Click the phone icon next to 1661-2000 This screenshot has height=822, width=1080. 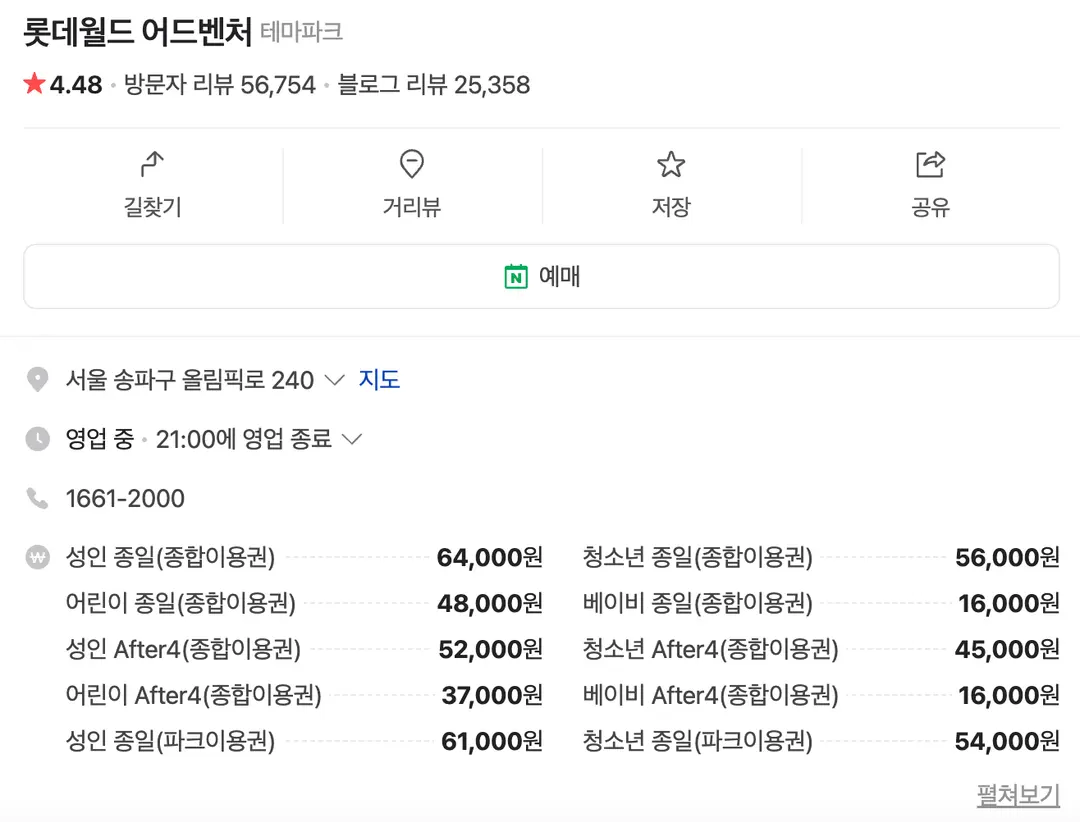pyautogui.click(x=37, y=498)
